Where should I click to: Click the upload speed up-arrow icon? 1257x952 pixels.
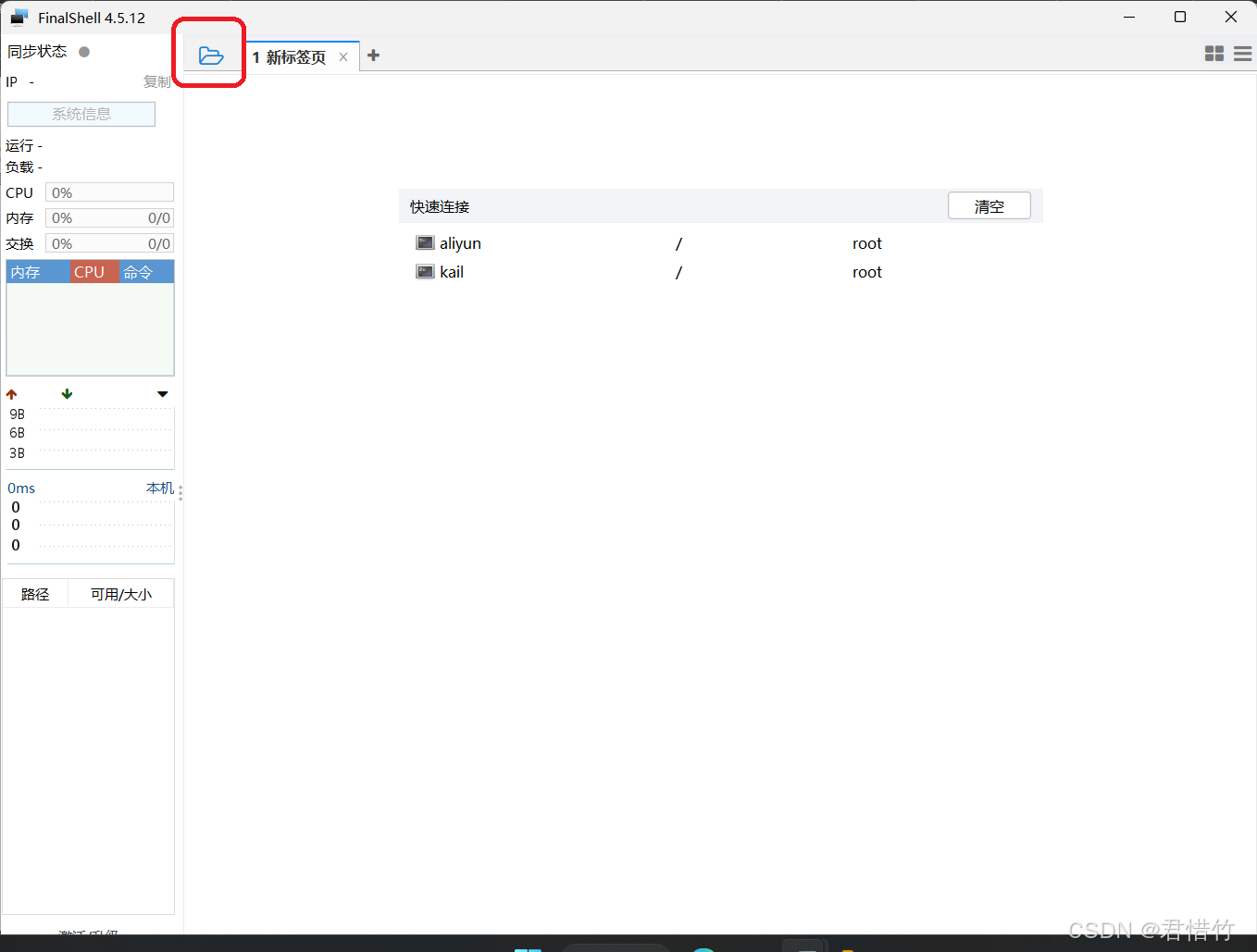click(12, 394)
